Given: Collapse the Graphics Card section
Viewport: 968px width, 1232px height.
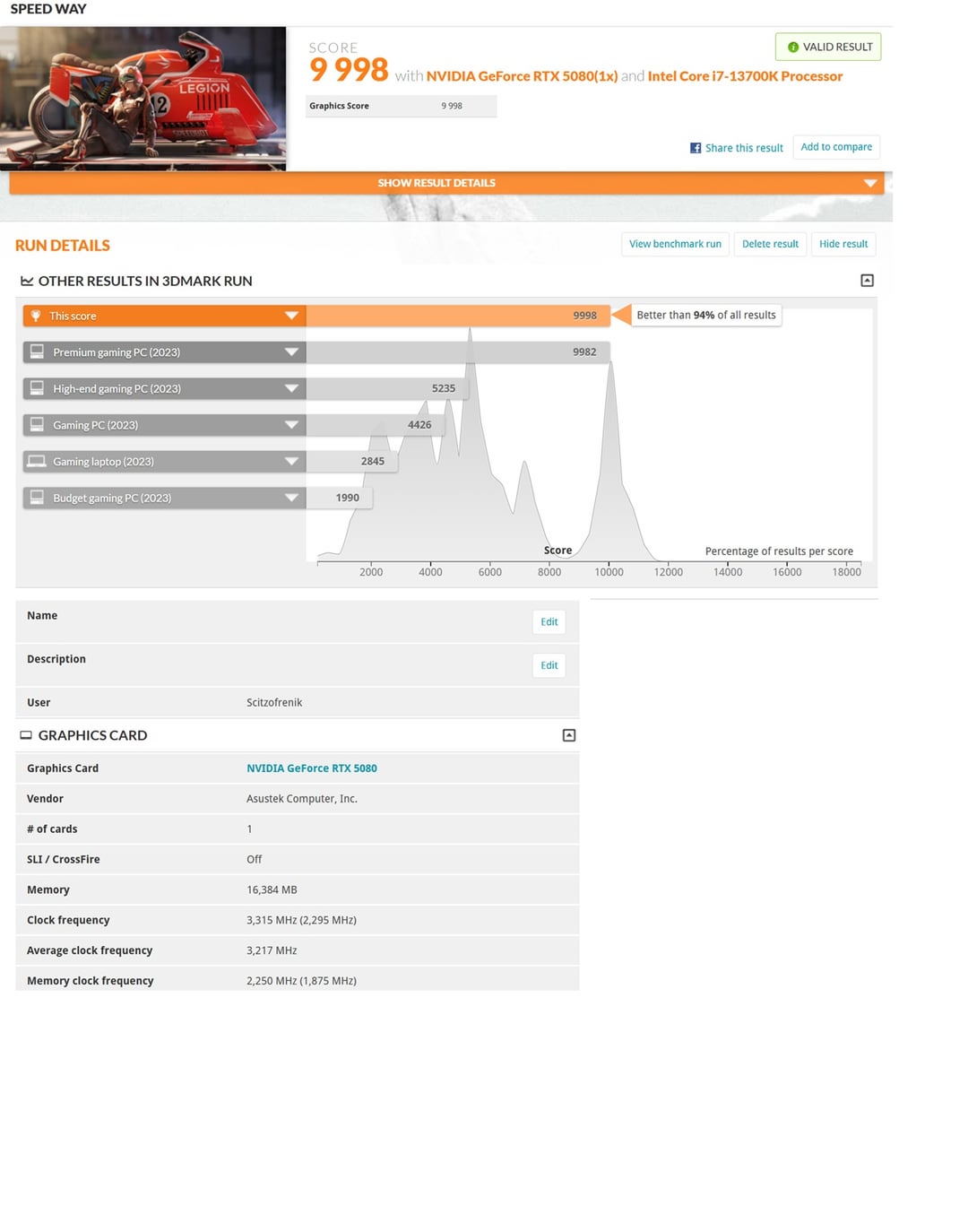Looking at the screenshot, I should (x=568, y=735).
